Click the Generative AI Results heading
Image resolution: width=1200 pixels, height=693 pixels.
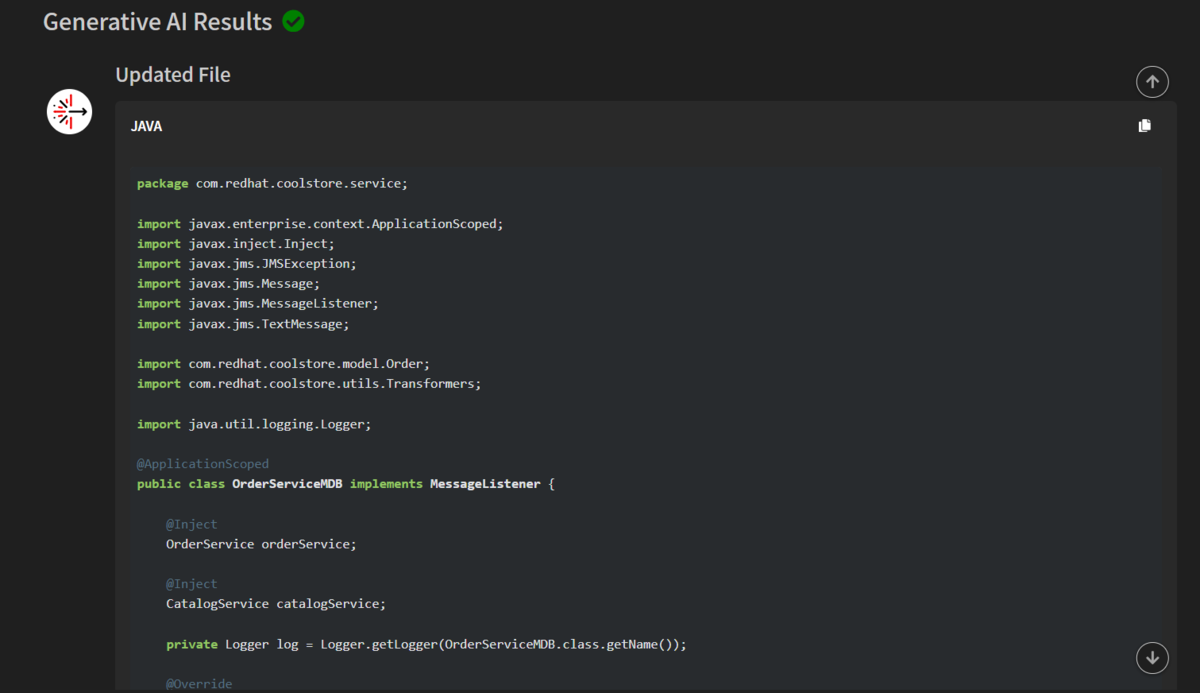coord(157,22)
